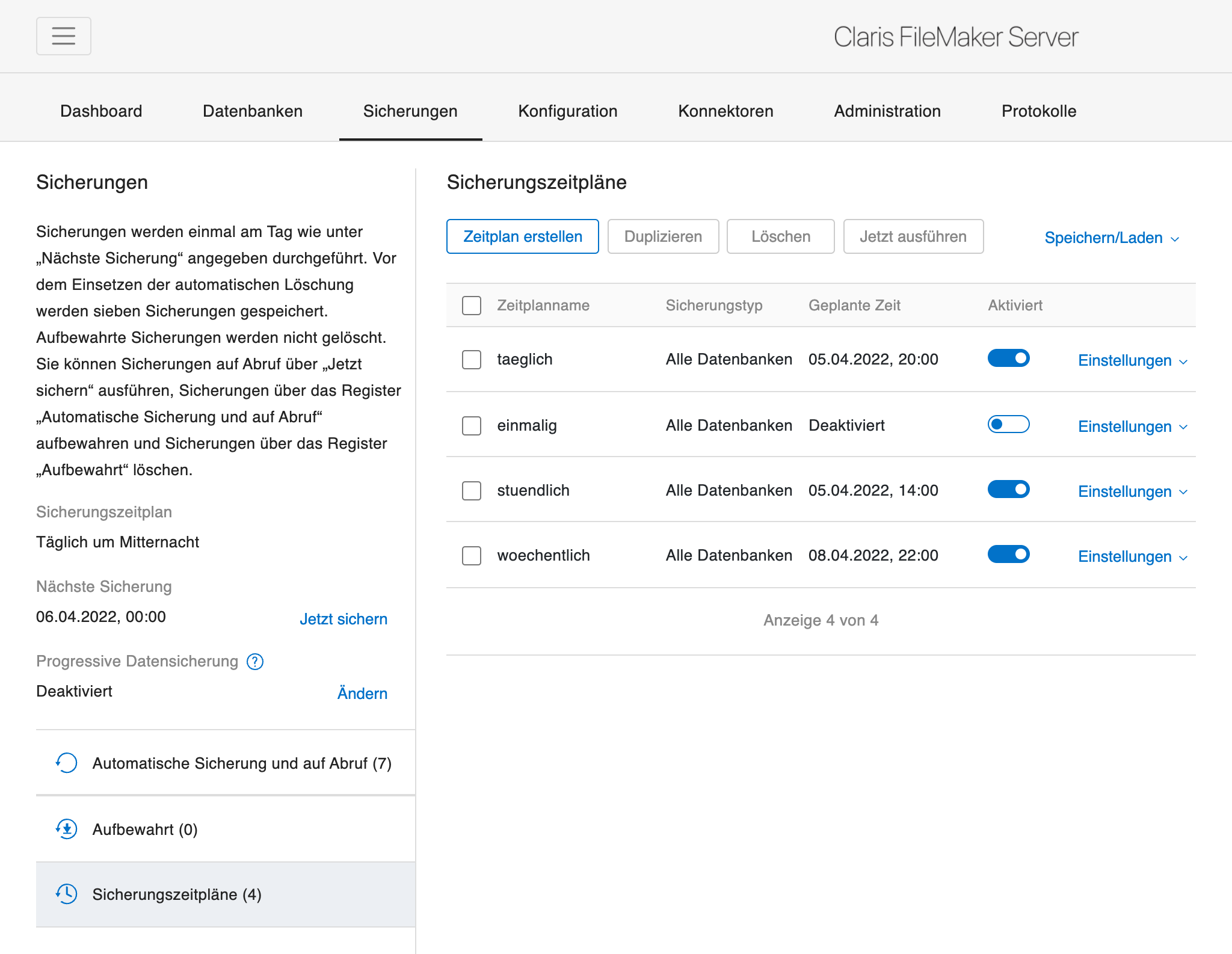Screen dimensions: 1232x954
Task: Click the Sicherungstyp column header
Action: pos(714,306)
